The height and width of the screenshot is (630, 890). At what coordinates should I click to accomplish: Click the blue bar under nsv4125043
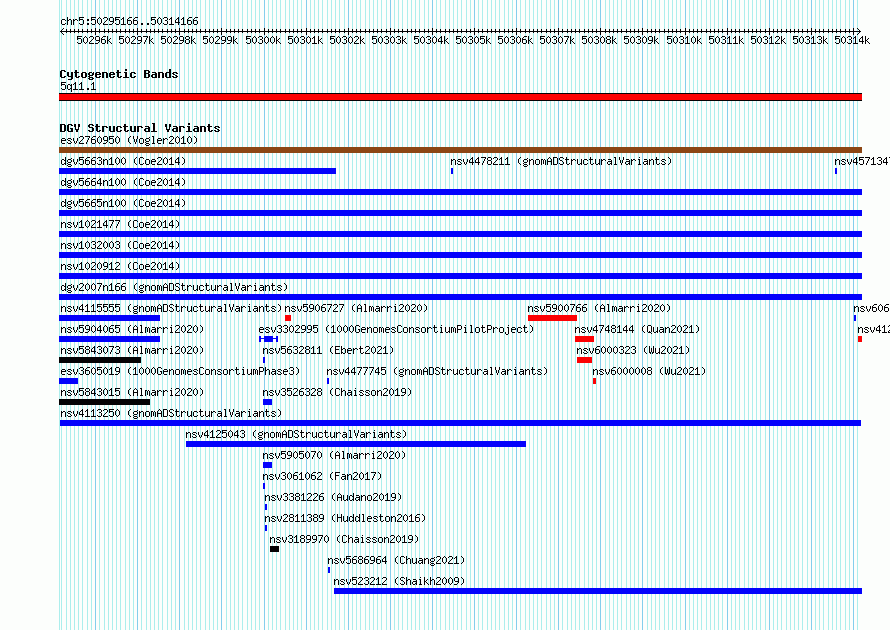click(356, 444)
